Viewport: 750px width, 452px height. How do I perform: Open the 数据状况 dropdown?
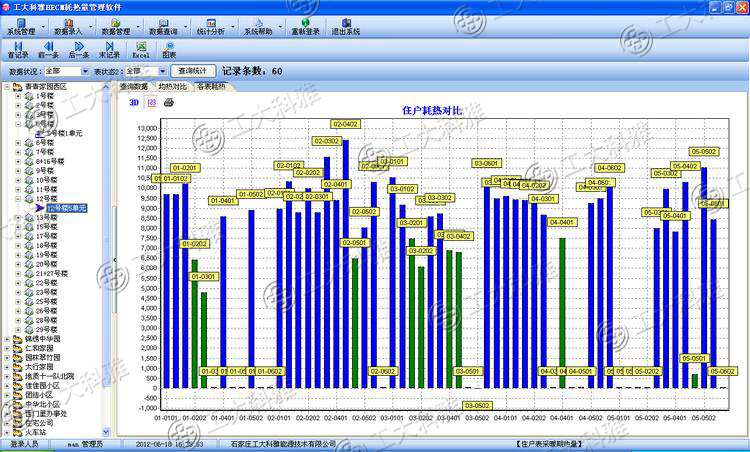coord(85,71)
